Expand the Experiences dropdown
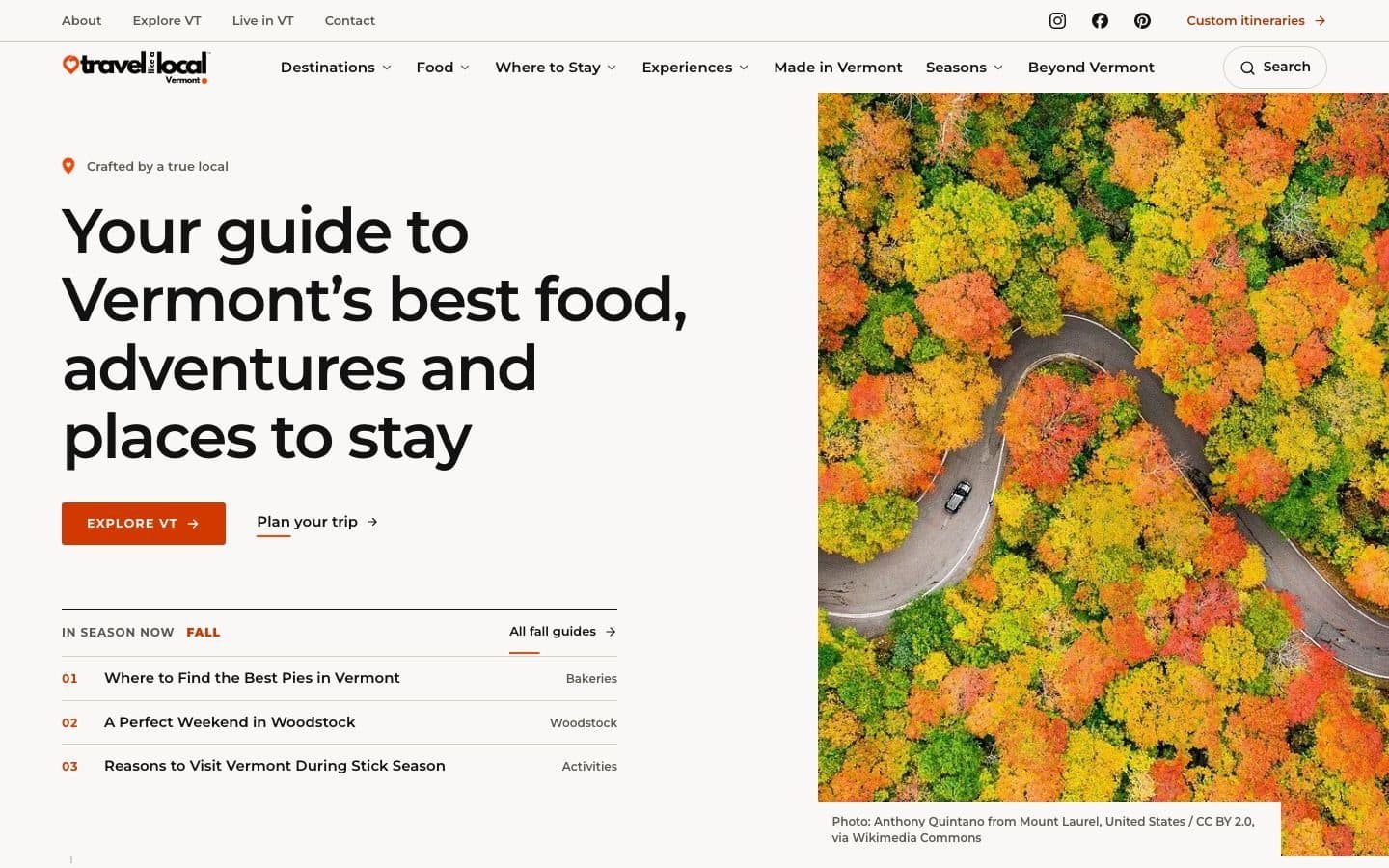The height and width of the screenshot is (868, 1389). 694,68
